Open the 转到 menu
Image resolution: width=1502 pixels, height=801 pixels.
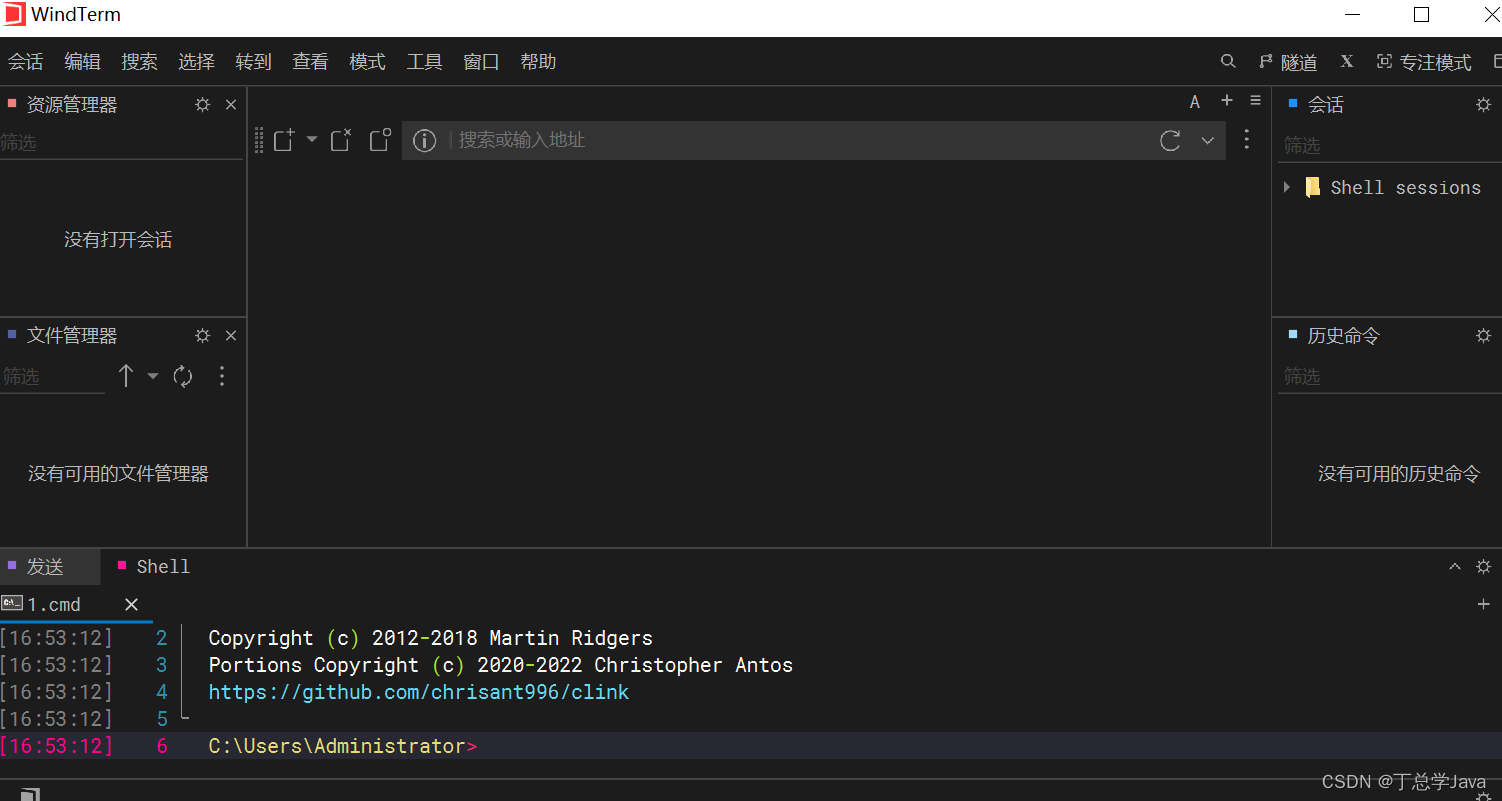[x=254, y=62]
